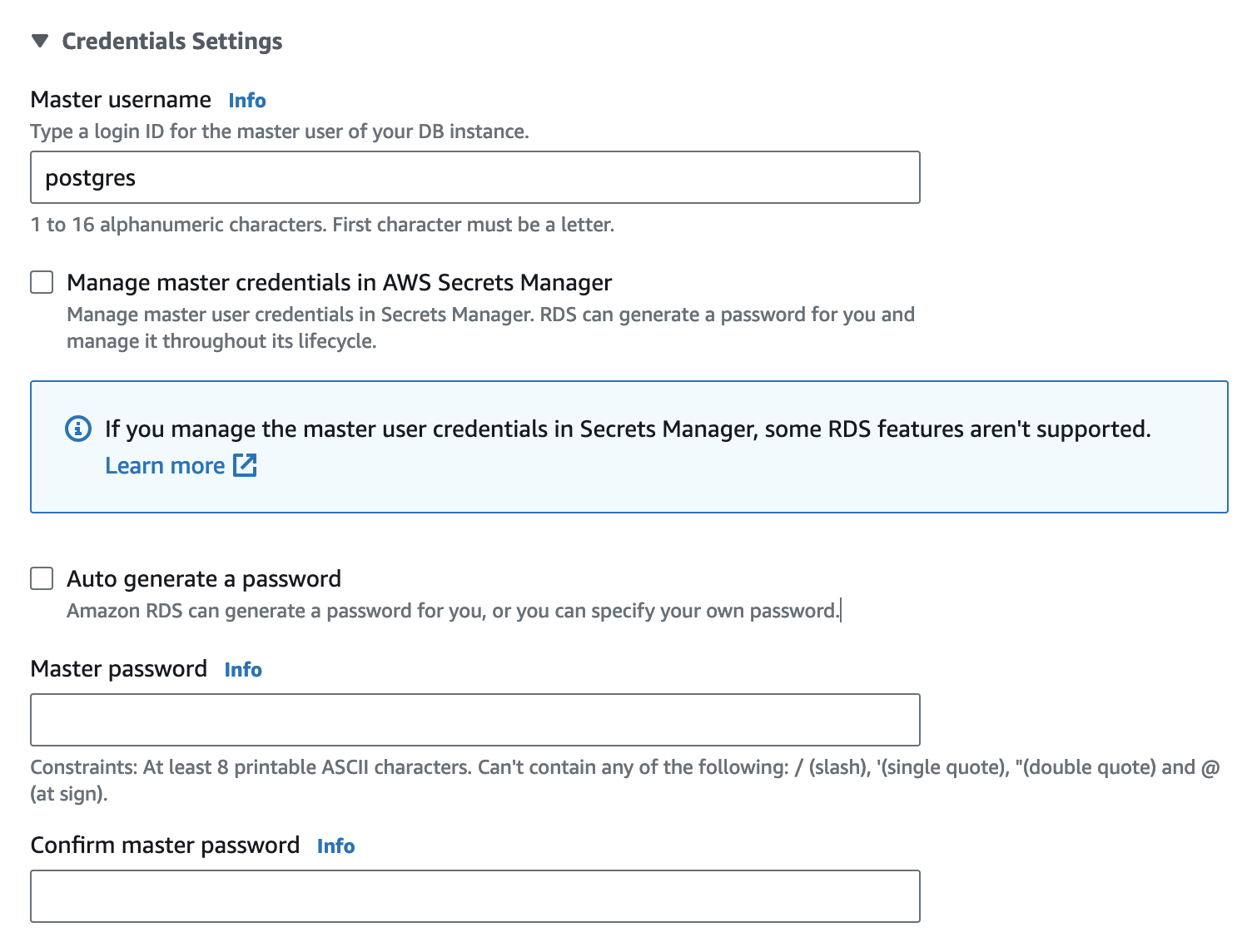Open Info link beside Master username

[247, 101]
